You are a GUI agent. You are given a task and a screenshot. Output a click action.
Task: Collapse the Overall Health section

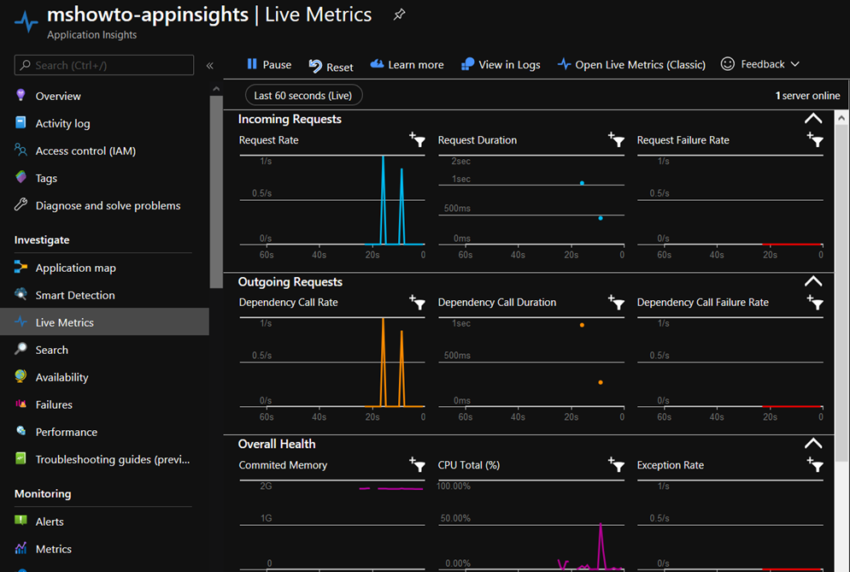pos(813,444)
